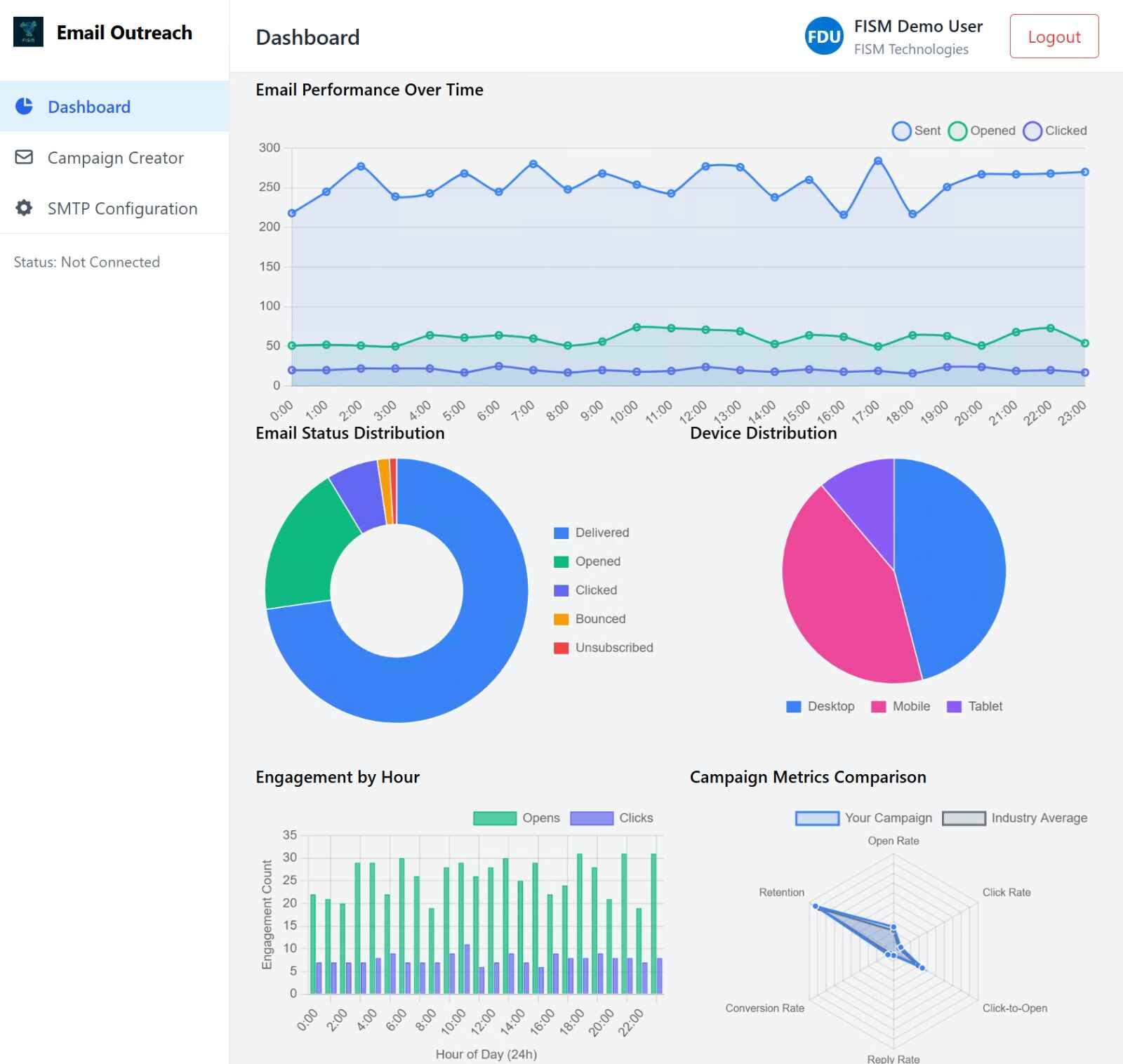Toggle the Clicked line legend circle

tap(1032, 131)
